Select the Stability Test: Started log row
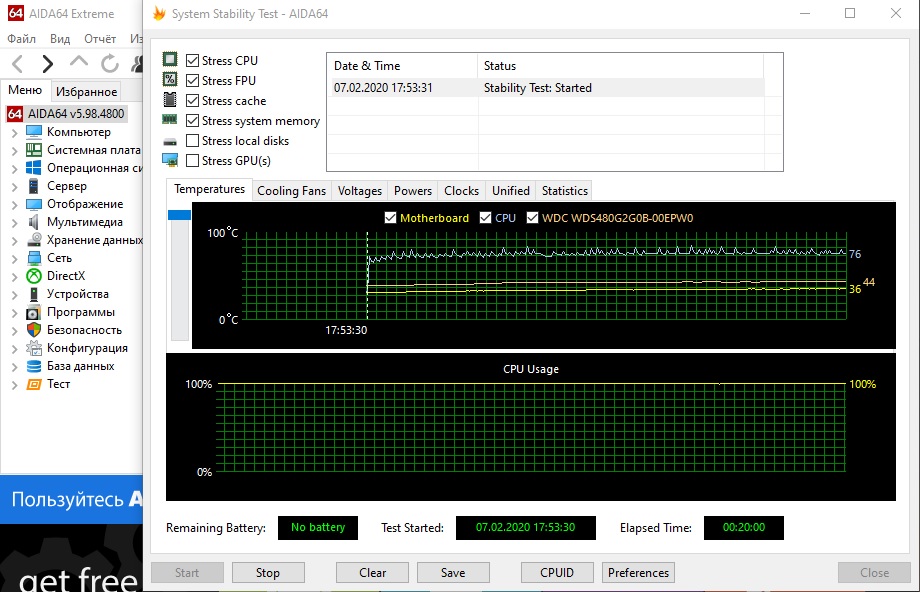 [548, 87]
